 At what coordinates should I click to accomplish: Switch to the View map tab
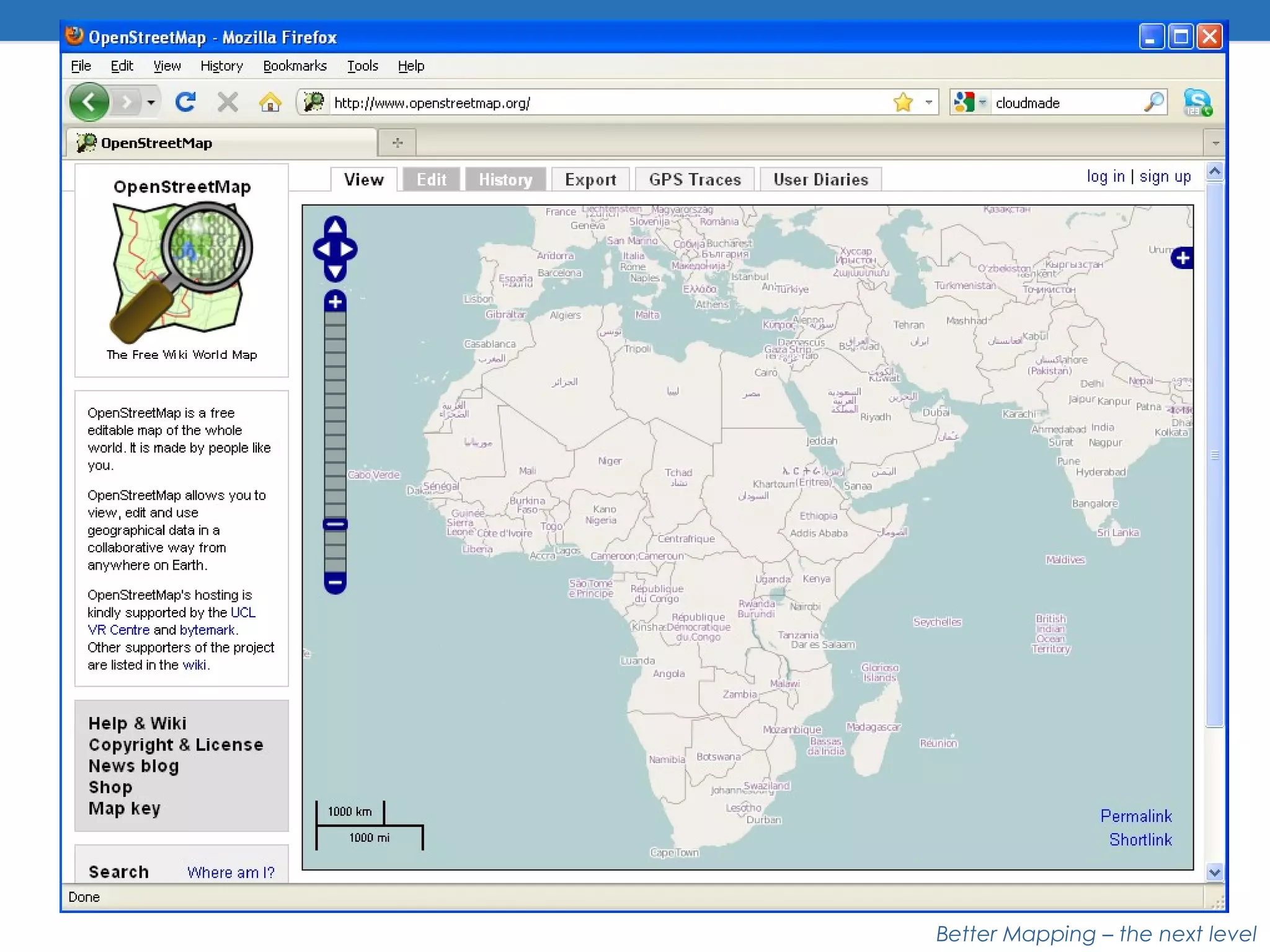tap(364, 180)
